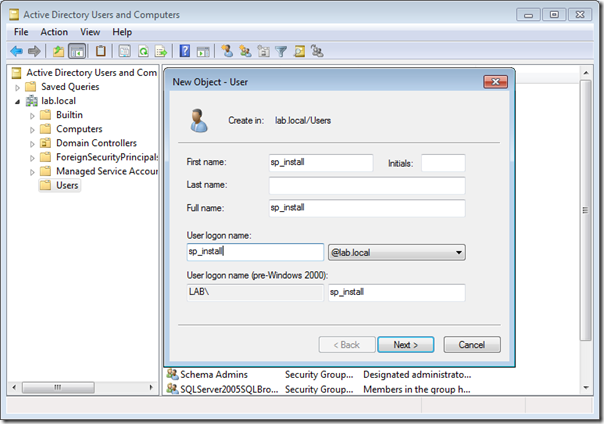
Task: Click the Refresh toolbar icon
Action: (143, 51)
